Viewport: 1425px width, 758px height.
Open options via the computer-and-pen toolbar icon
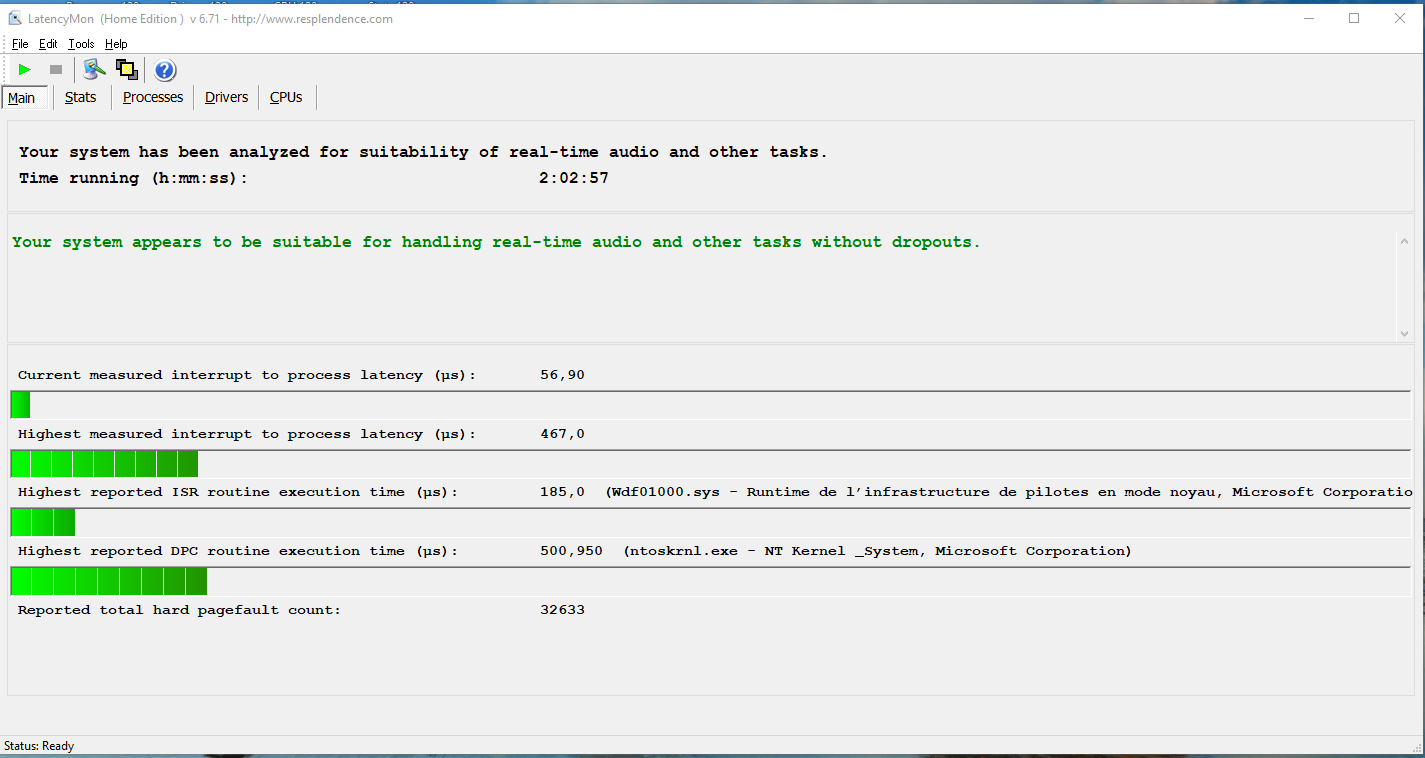[x=95, y=70]
